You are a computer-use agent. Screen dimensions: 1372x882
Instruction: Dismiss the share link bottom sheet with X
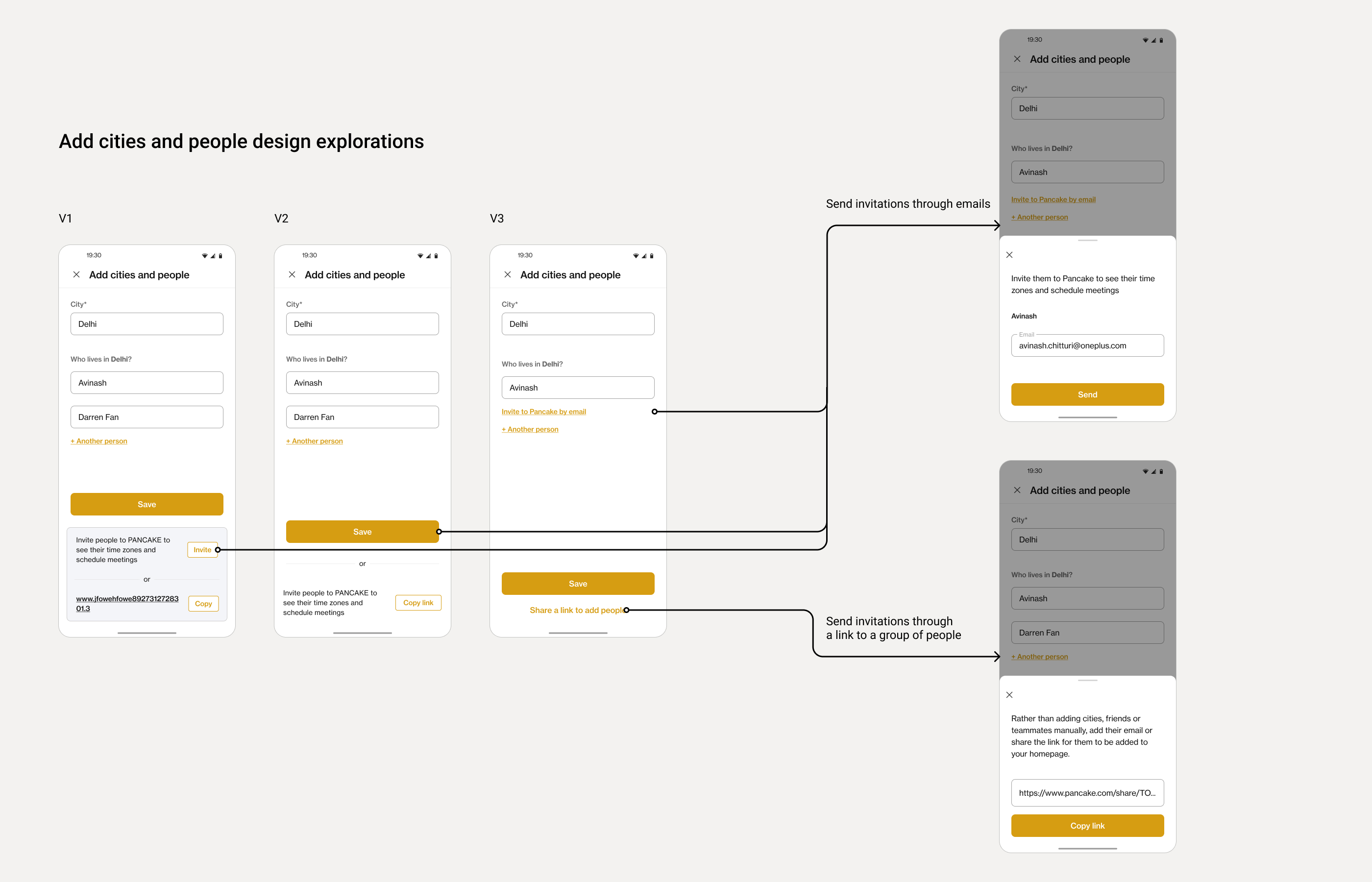click(1009, 695)
